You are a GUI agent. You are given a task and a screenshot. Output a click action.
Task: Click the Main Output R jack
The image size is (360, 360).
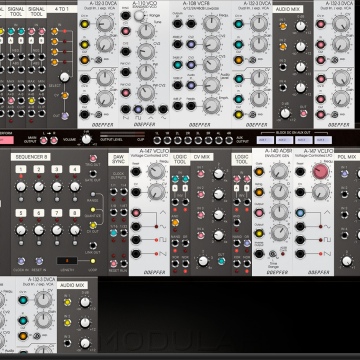click(54, 140)
